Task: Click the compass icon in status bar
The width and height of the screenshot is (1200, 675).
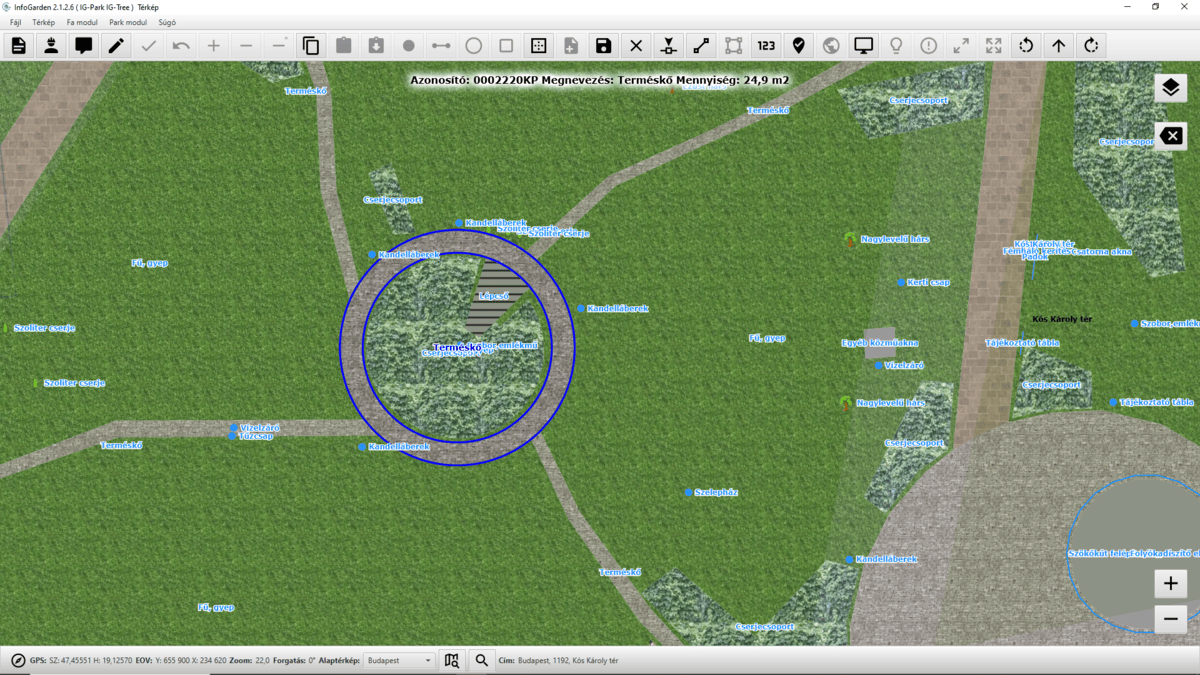Action: 17,660
